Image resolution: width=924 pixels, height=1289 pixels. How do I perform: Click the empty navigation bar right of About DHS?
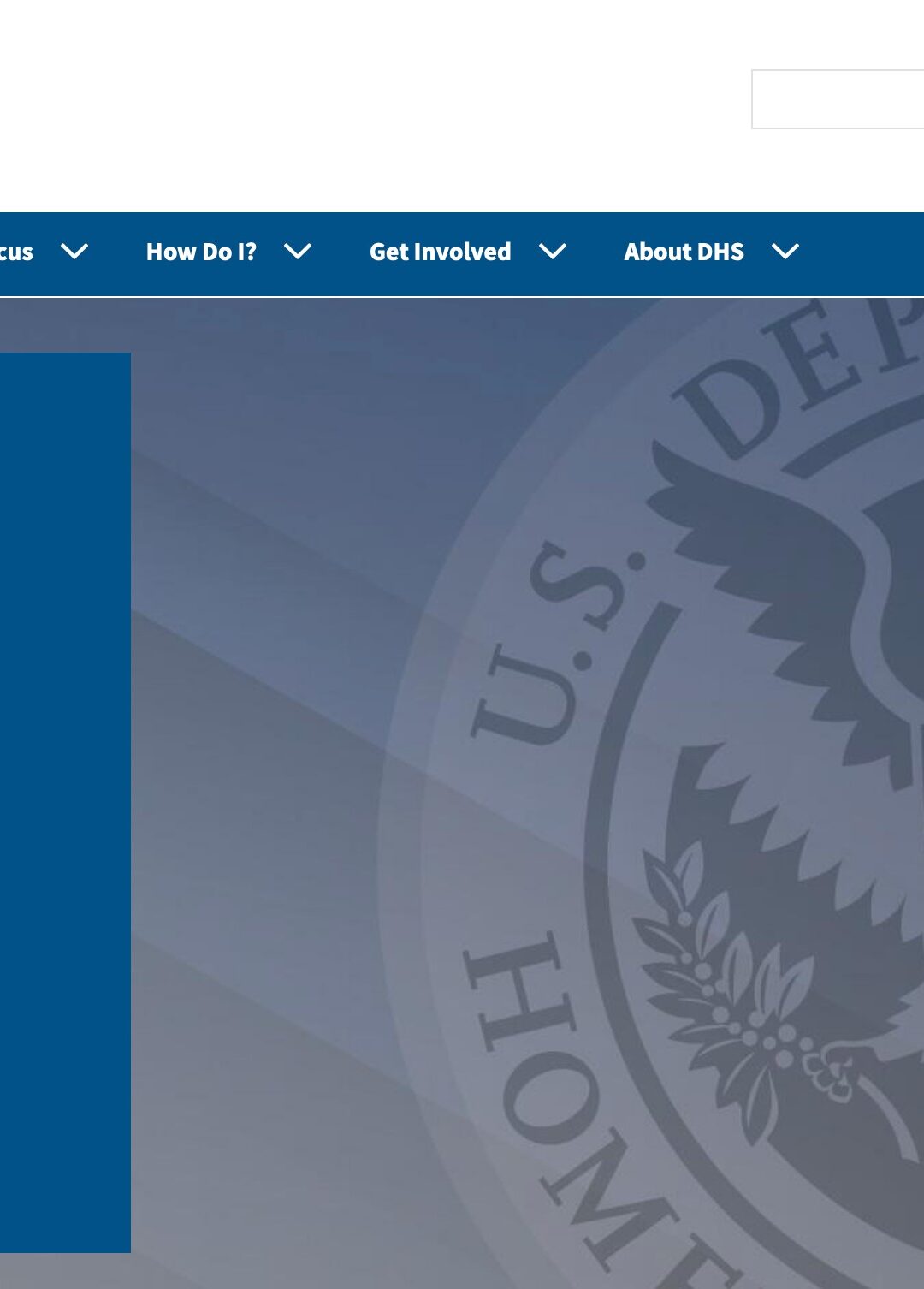click(x=864, y=252)
